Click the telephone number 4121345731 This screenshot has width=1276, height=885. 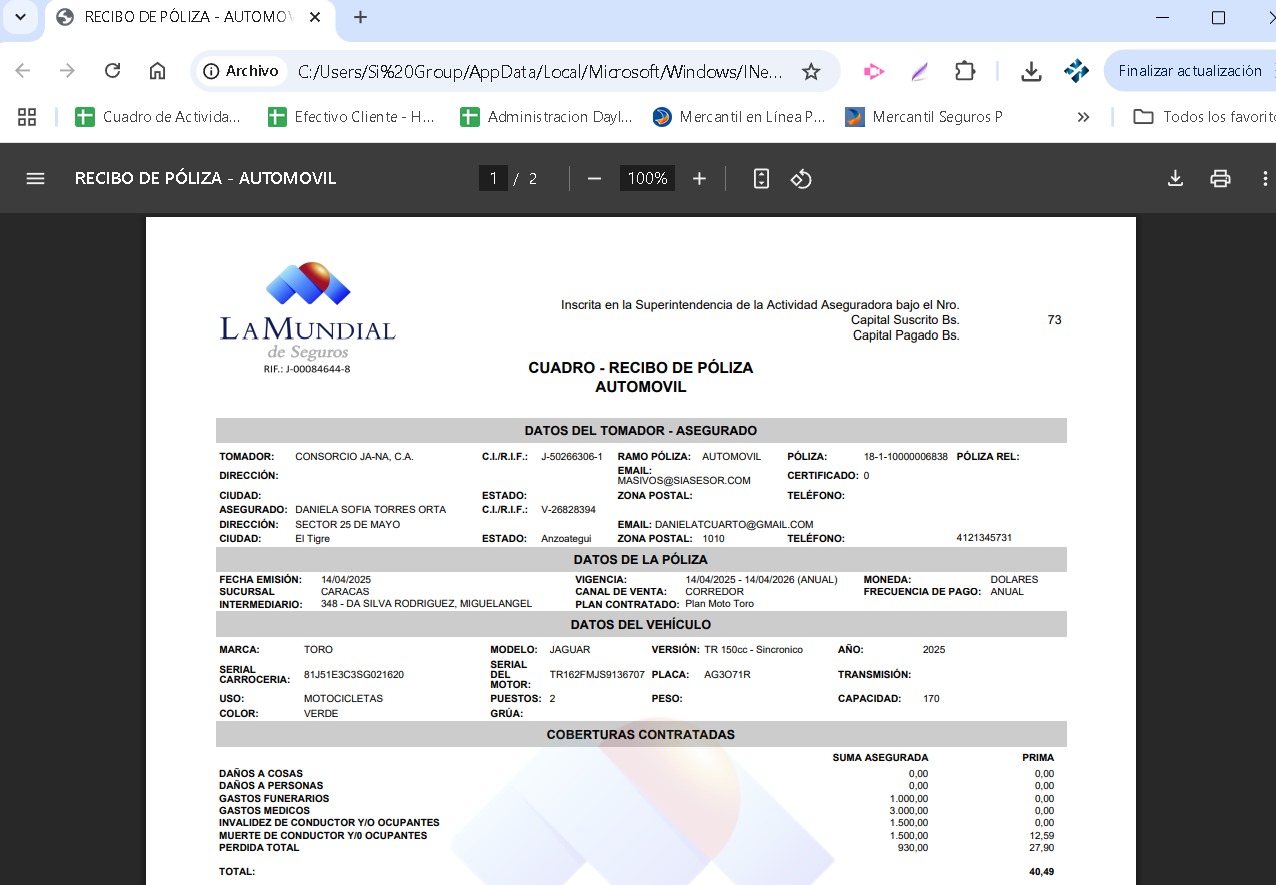[984, 538]
